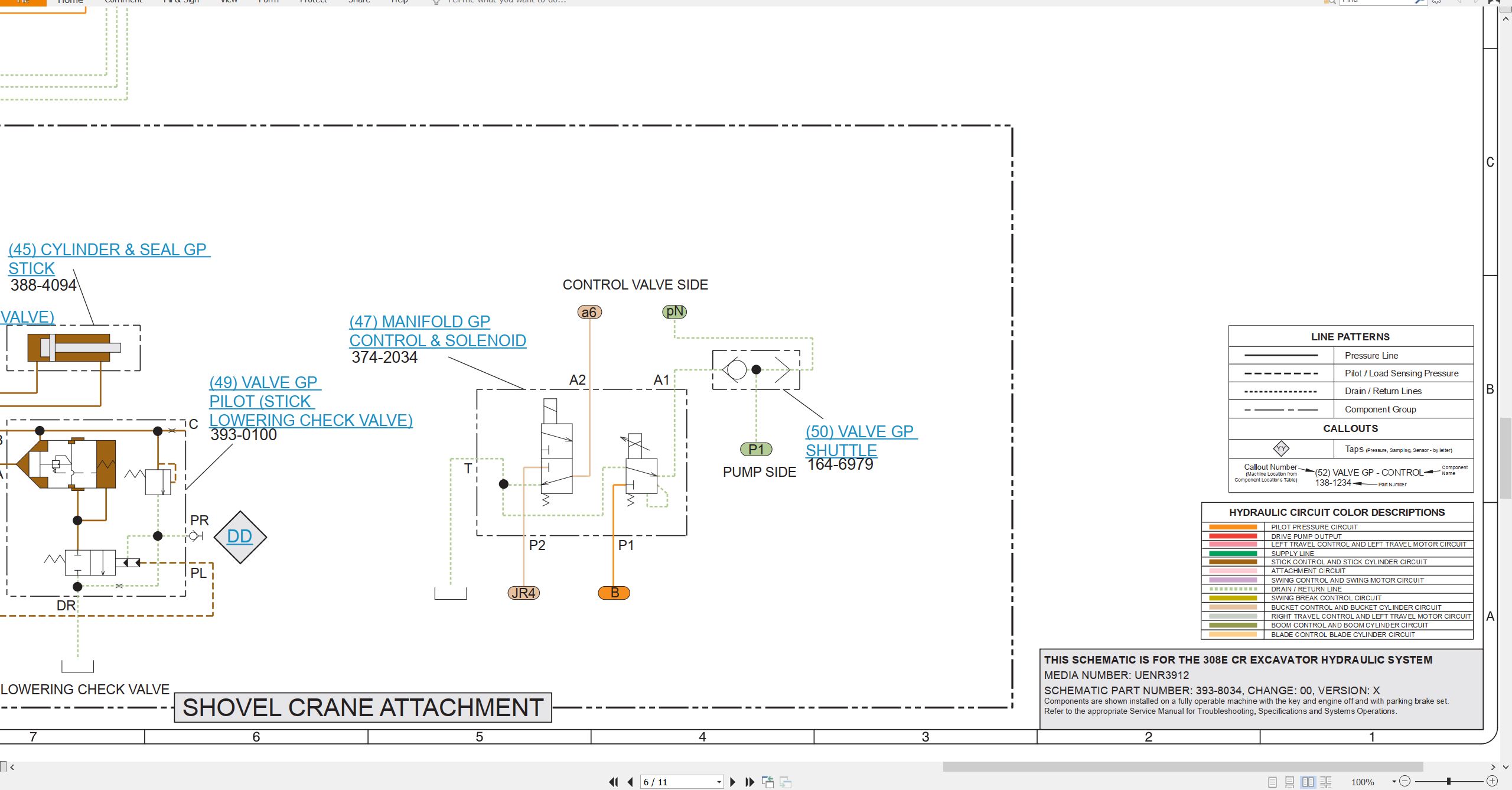Click the LOWERING CHECK VALVE) link

[x=311, y=420]
